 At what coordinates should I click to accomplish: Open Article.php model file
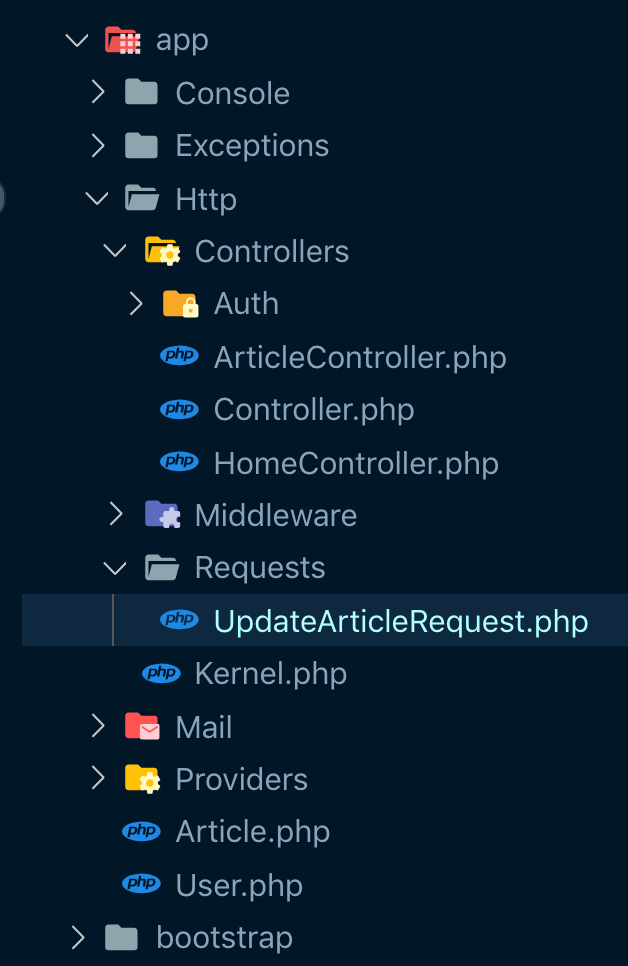pyautogui.click(x=252, y=832)
